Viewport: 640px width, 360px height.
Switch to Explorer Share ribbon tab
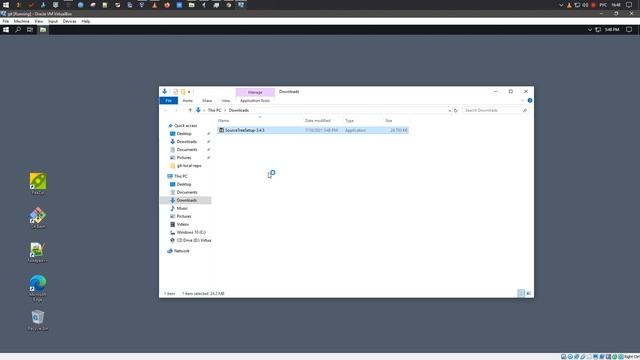207,100
